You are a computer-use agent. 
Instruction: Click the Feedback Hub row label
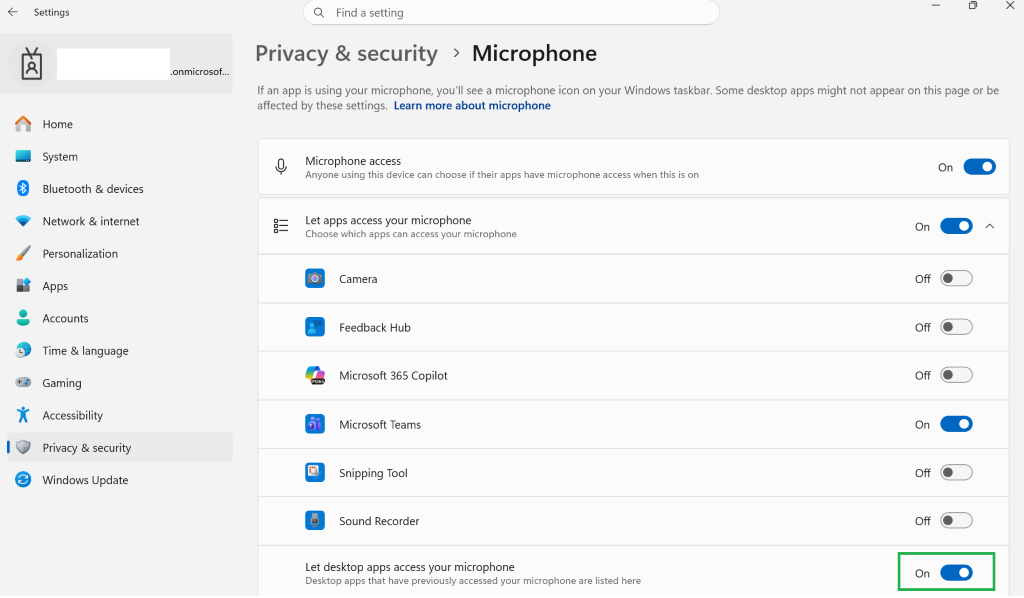pyautogui.click(x=375, y=327)
